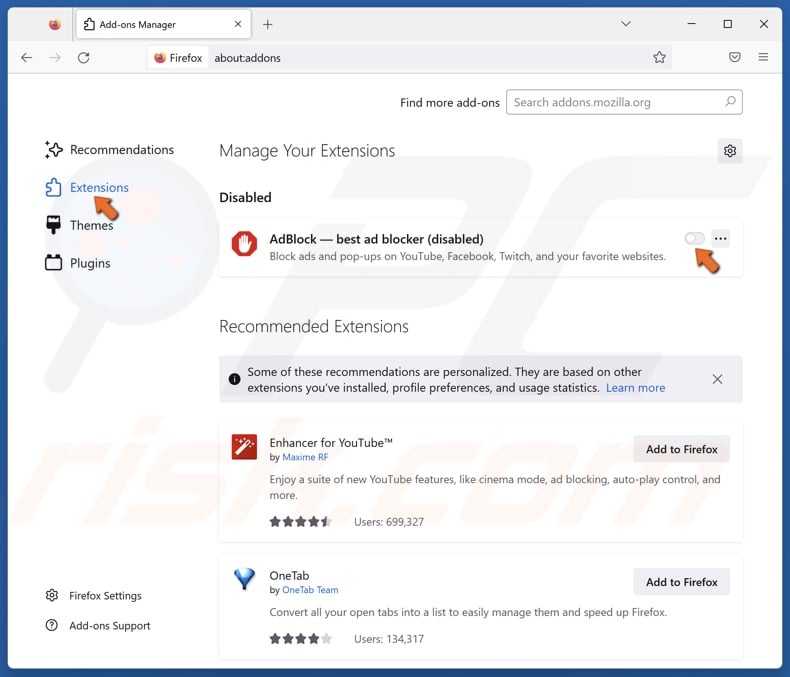
Task: Click the Users: 134,317 text
Action: click(388, 639)
